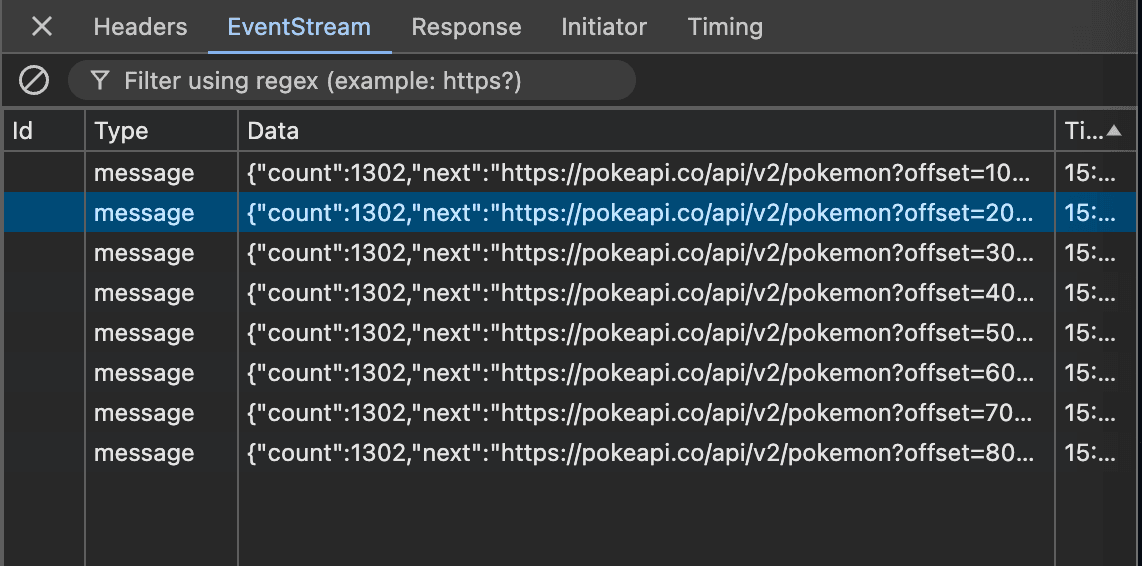This screenshot has height=566, width=1142.
Task: Sort by the Id column header
Action: 44,131
